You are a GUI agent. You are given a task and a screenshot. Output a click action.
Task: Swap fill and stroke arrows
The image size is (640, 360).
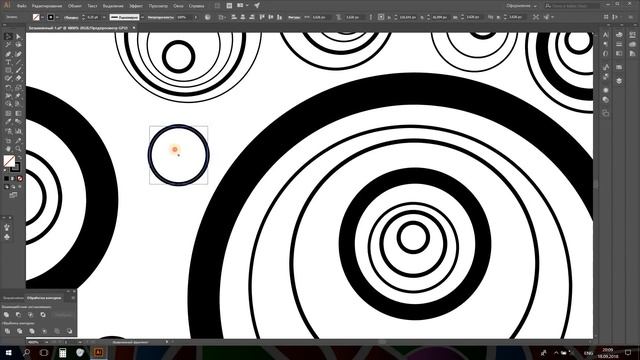pos(19,157)
